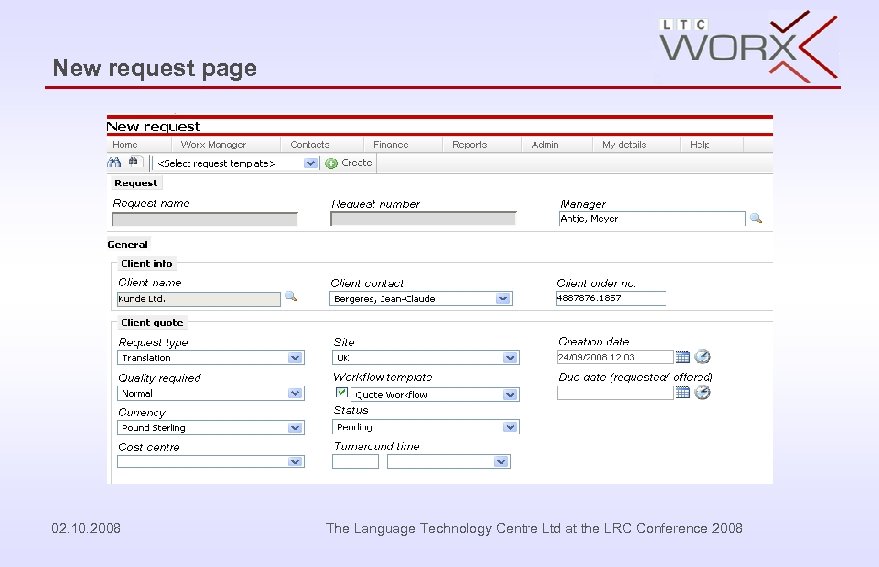Open the Cost centre dropdown
The image size is (879, 567).
(295, 462)
